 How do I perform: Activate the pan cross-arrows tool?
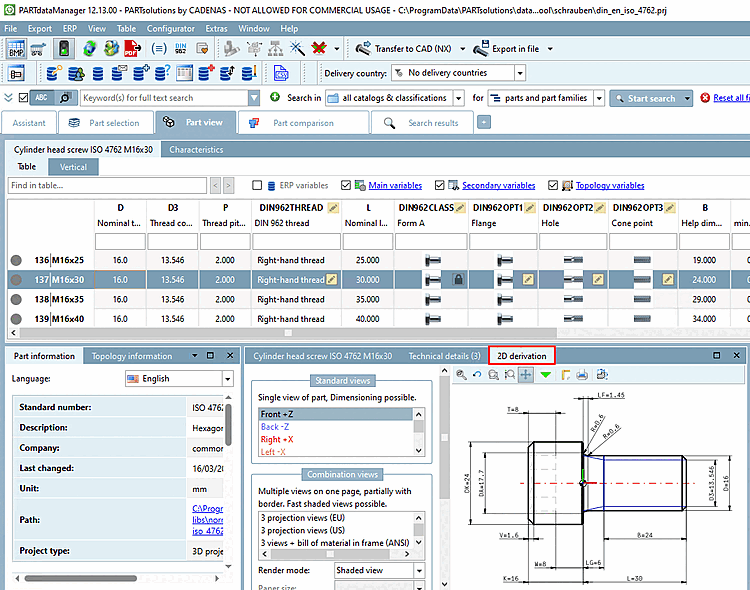coord(526,375)
